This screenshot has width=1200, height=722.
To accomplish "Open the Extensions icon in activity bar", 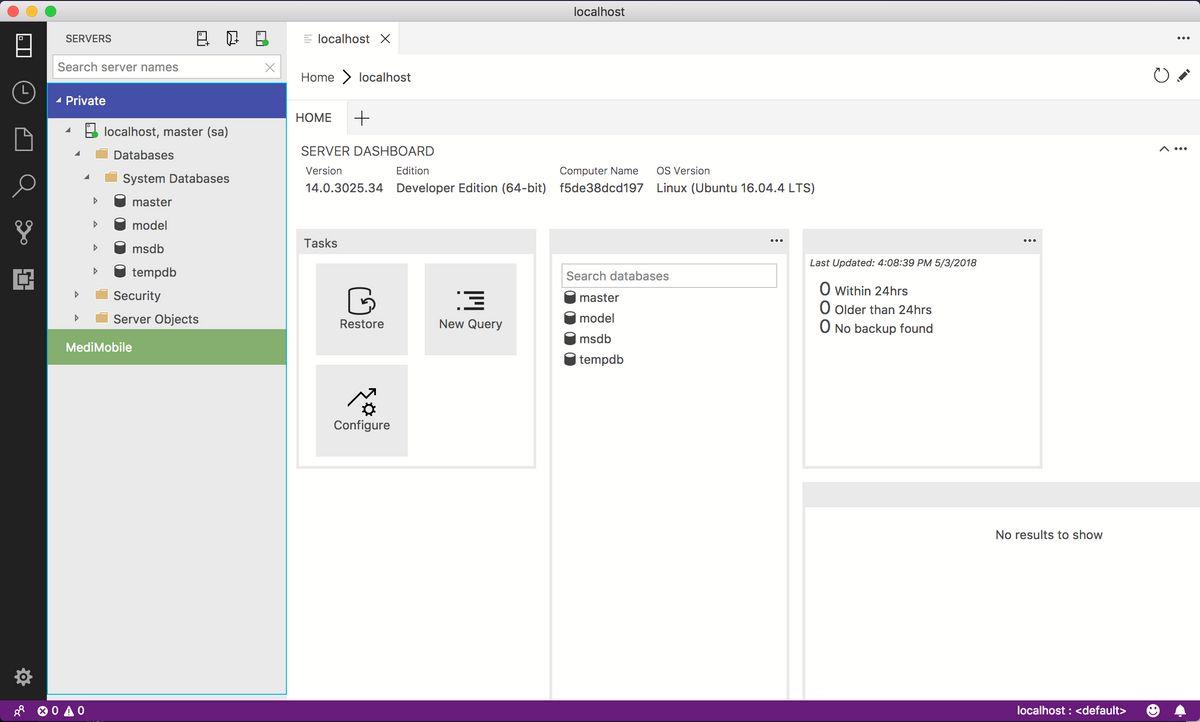I will click(24, 279).
